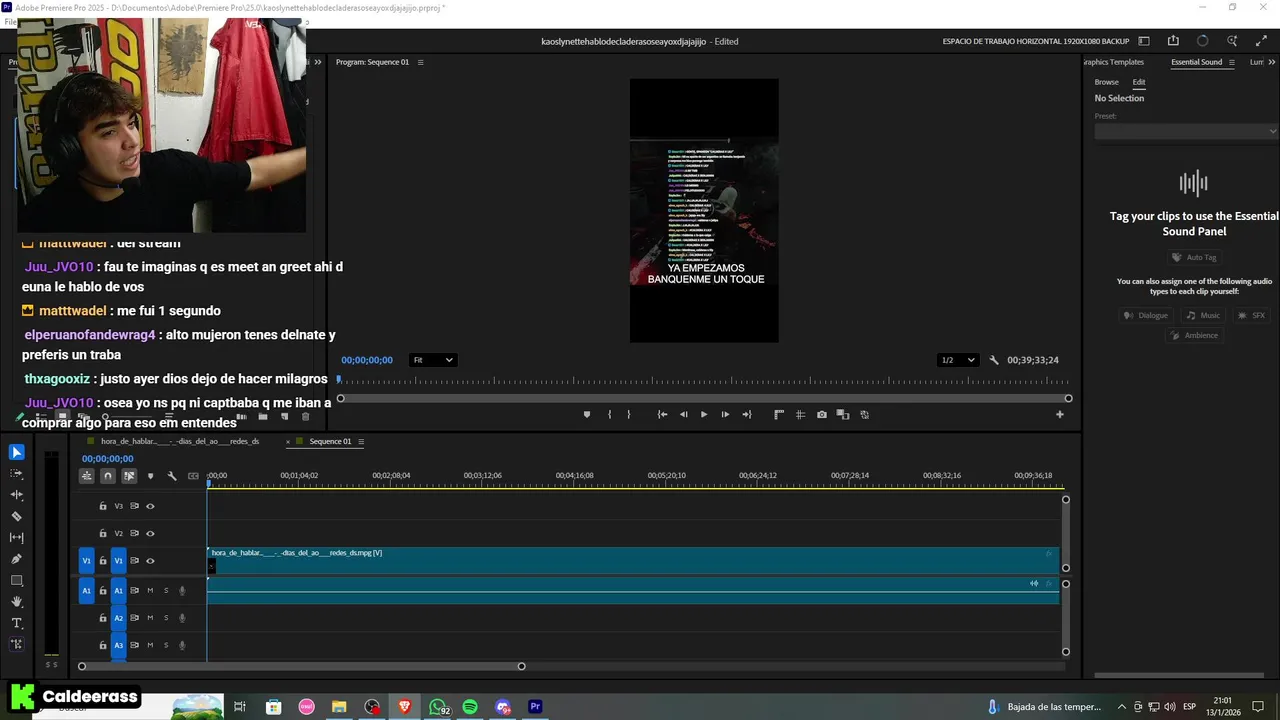The image size is (1280, 720).
Task: Open timeline display settings wrench
Action: point(172,476)
